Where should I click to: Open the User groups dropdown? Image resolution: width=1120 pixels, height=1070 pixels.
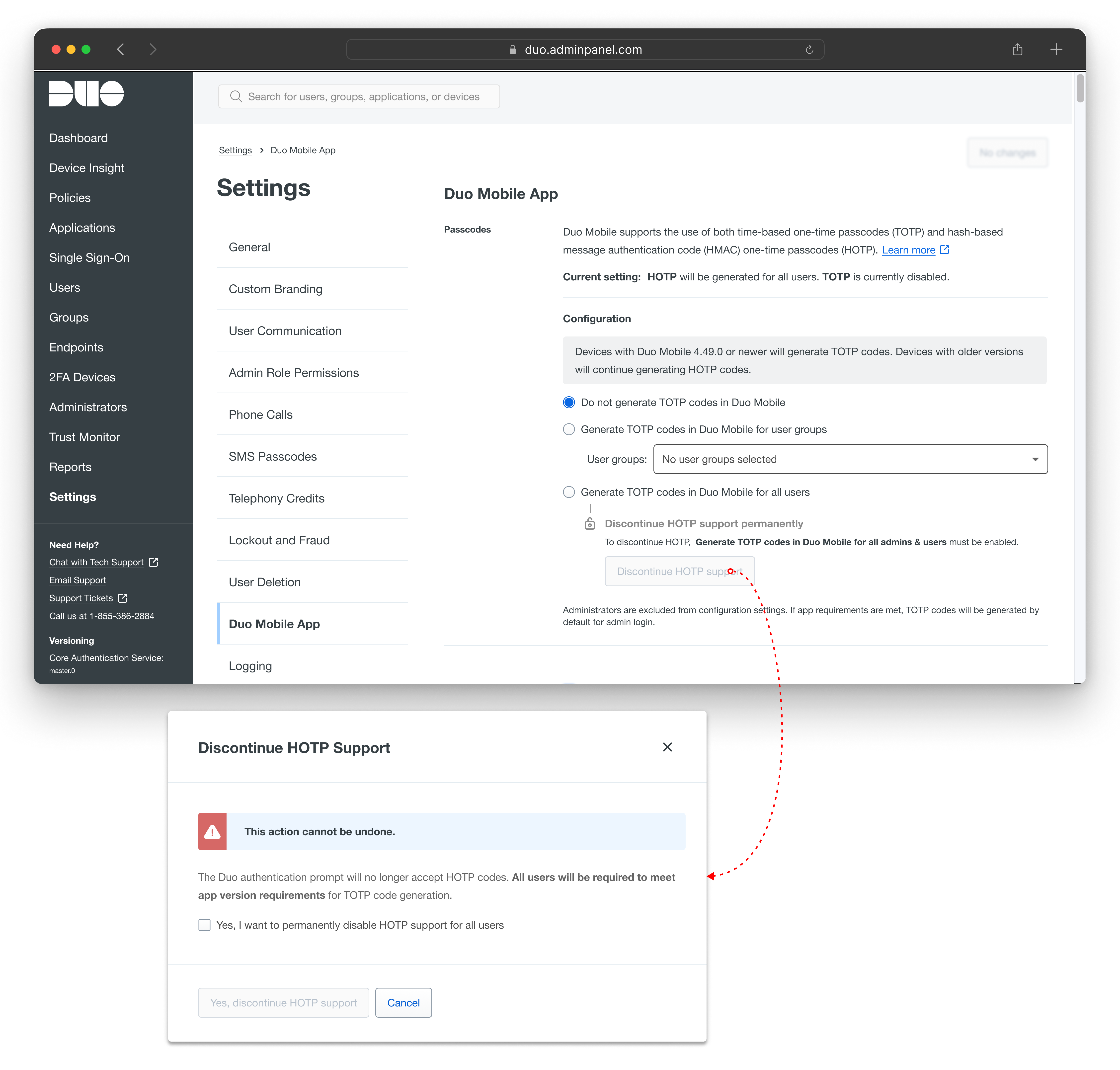tap(850, 459)
